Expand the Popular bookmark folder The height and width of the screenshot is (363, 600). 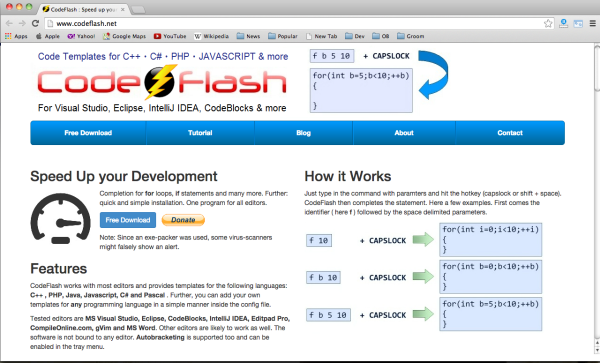coord(283,36)
